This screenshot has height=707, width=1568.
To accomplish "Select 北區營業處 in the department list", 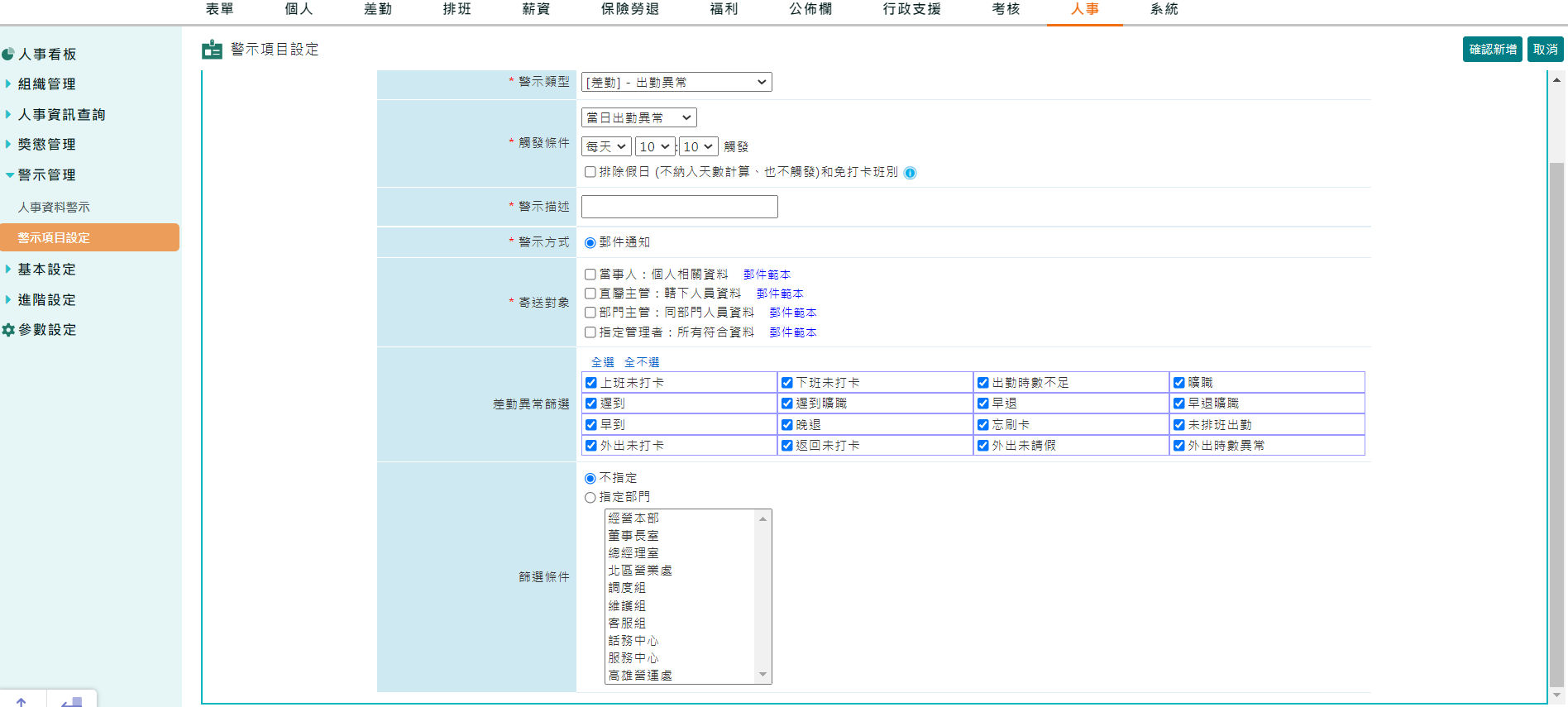I will tap(639, 571).
